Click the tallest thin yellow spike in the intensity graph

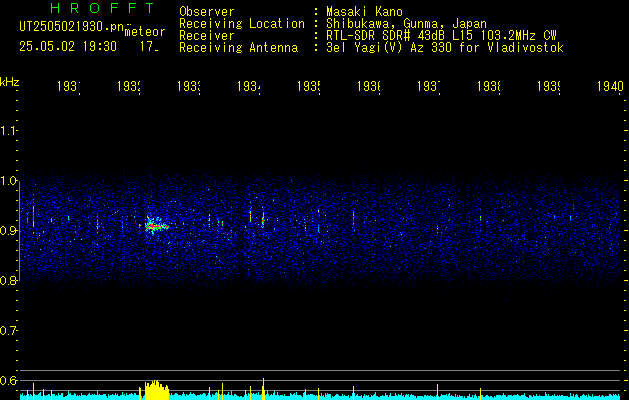[264, 389]
